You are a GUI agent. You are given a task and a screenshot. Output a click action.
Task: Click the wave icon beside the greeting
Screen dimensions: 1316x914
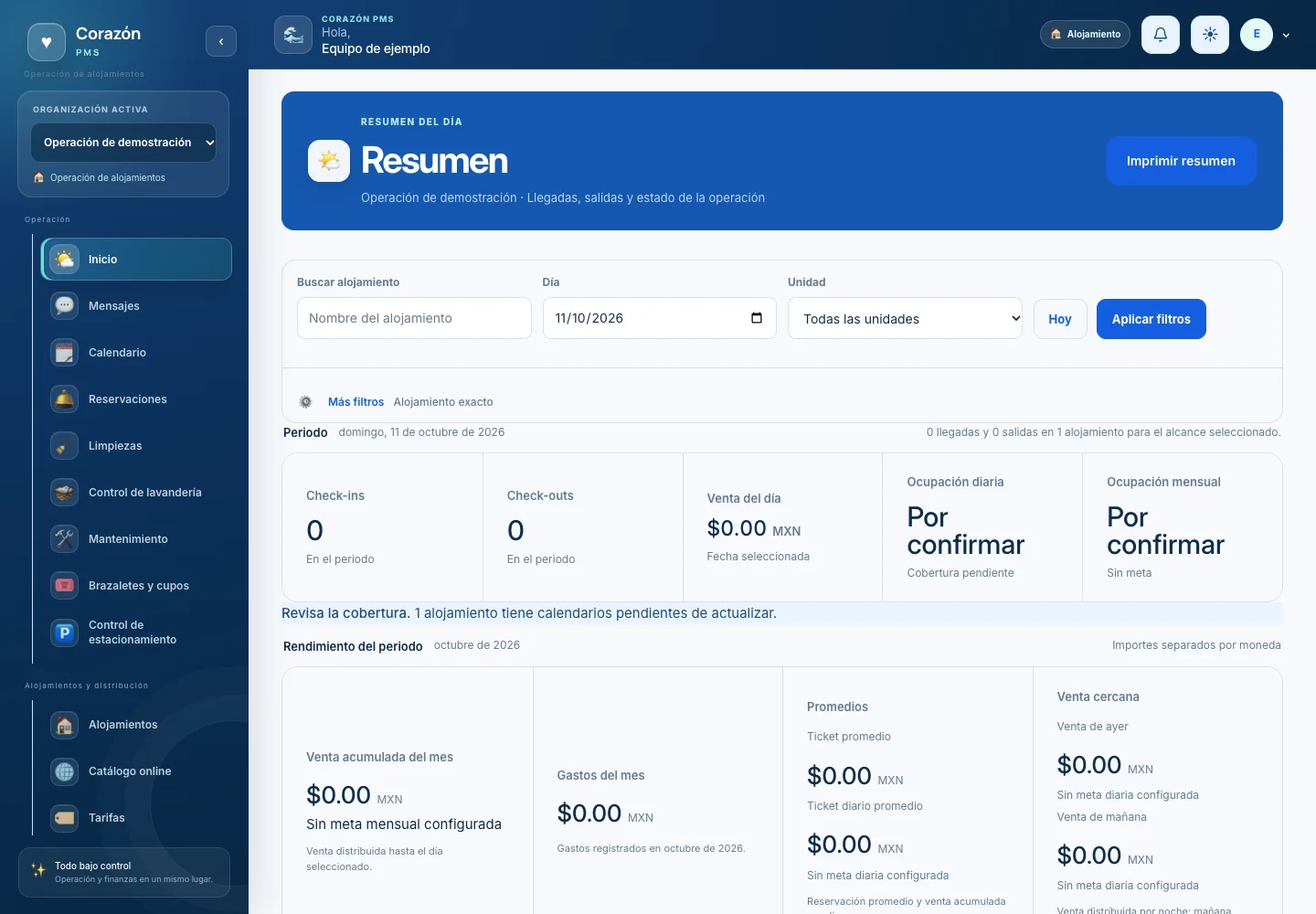click(x=293, y=35)
